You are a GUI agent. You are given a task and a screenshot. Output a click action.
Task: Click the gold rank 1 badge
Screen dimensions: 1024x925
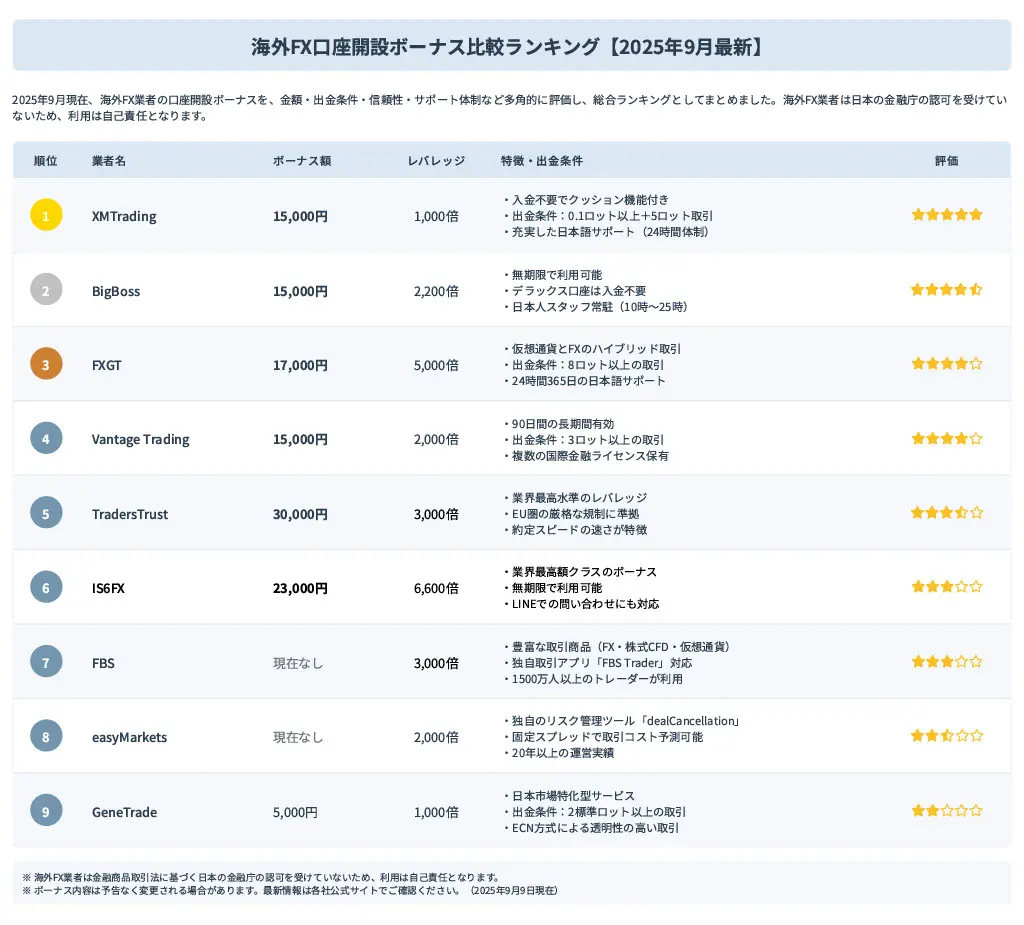coord(46,215)
